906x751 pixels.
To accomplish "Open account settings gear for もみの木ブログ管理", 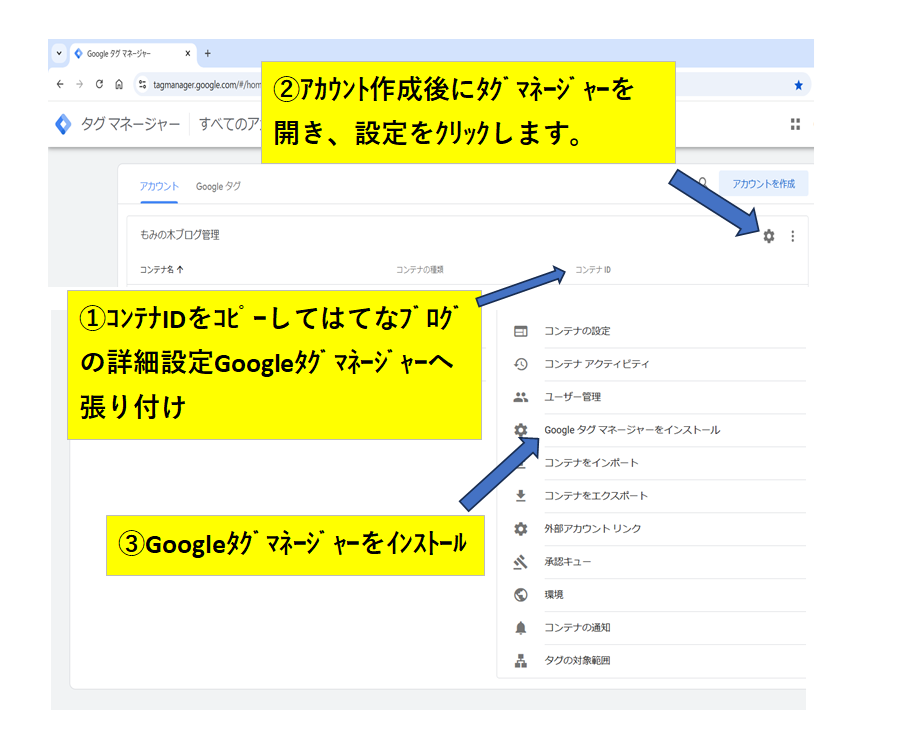I will point(768,236).
